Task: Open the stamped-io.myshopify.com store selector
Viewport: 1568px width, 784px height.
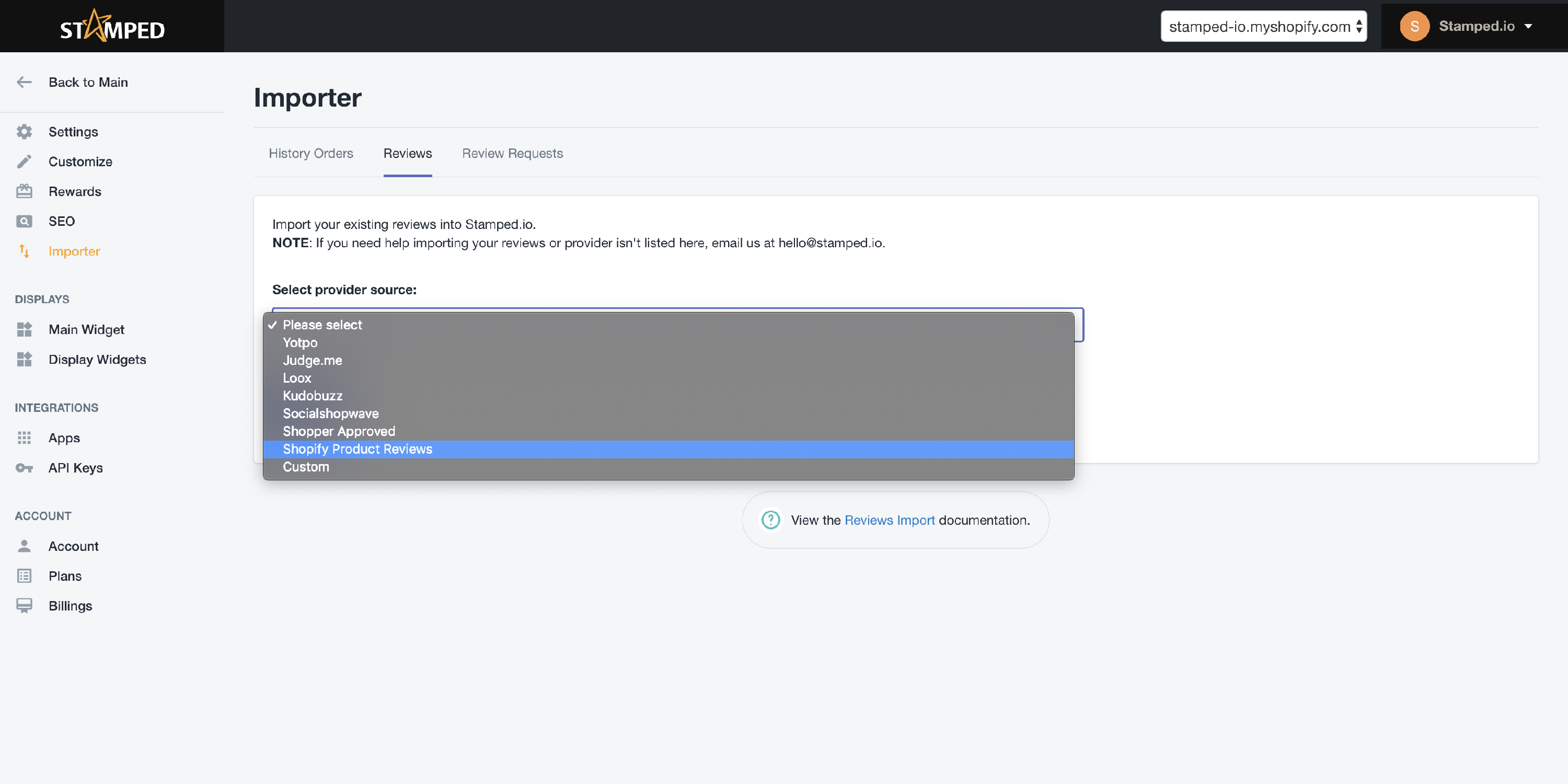Action: click(x=1263, y=26)
